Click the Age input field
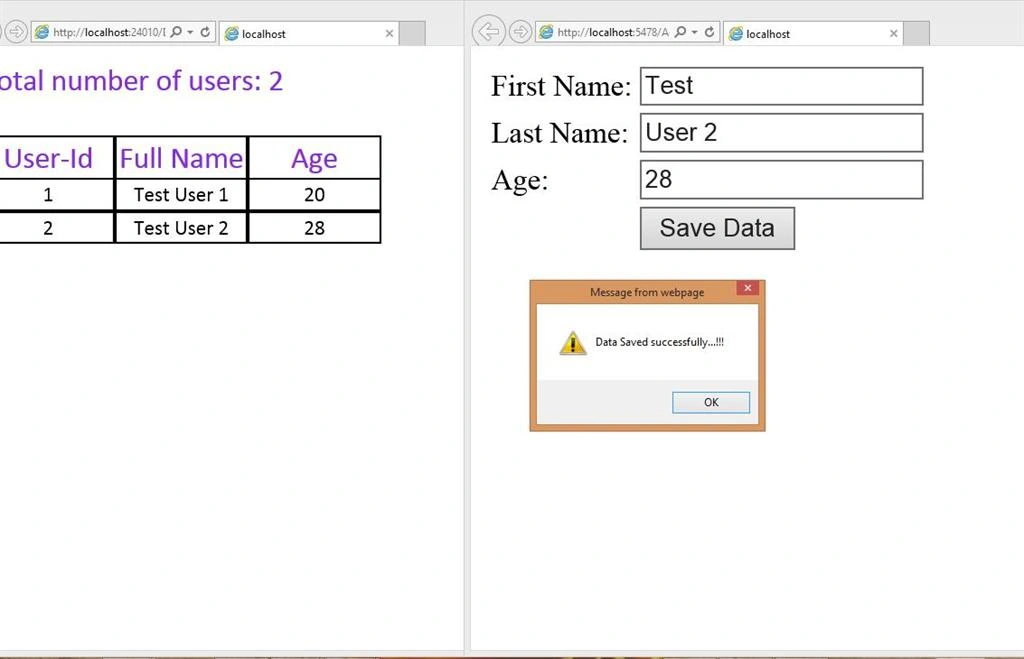 (781, 180)
